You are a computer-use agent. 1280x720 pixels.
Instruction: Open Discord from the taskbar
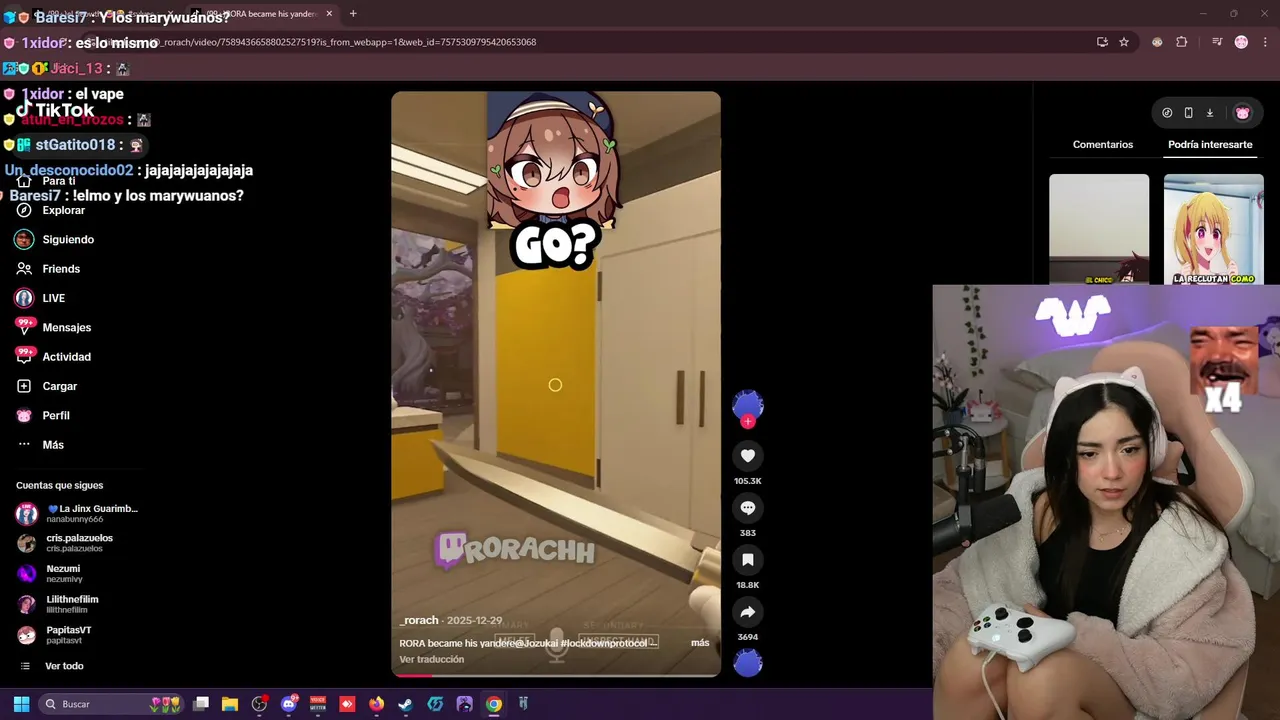(289, 704)
